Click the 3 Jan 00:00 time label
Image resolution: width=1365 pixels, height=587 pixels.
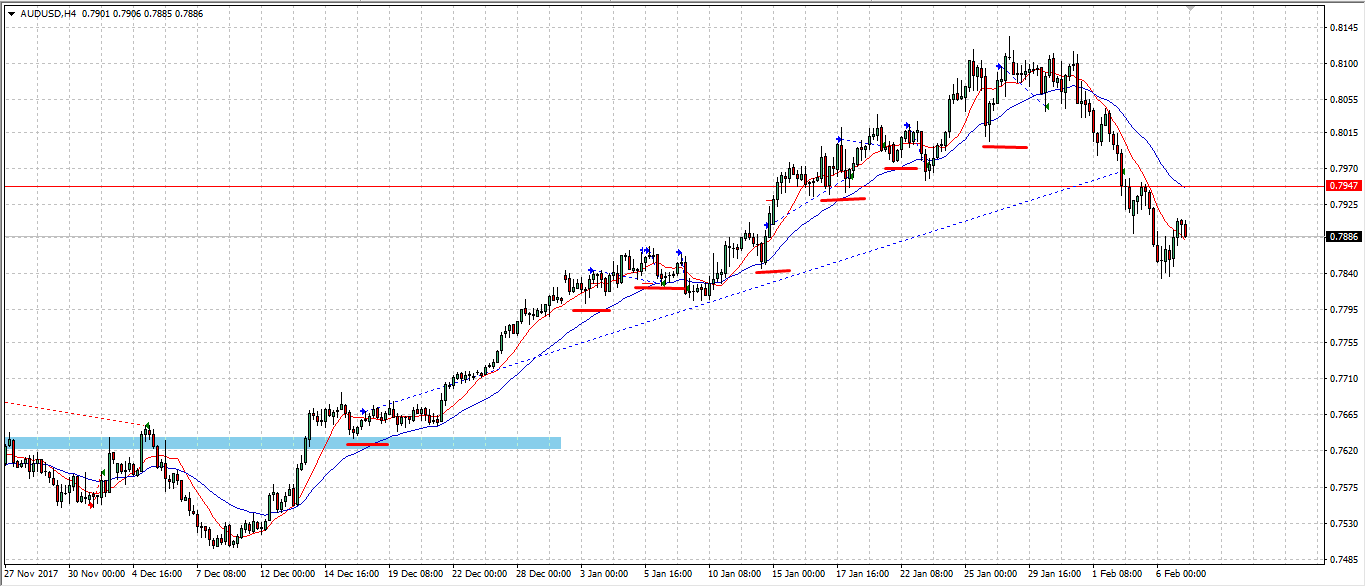point(606,574)
